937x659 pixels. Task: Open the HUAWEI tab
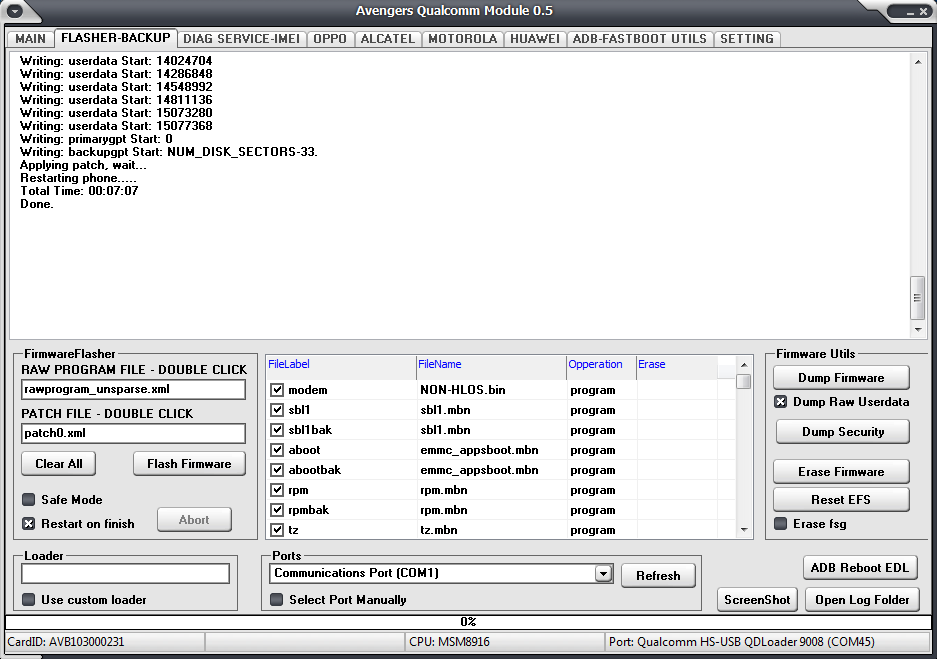(x=535, y=39)
